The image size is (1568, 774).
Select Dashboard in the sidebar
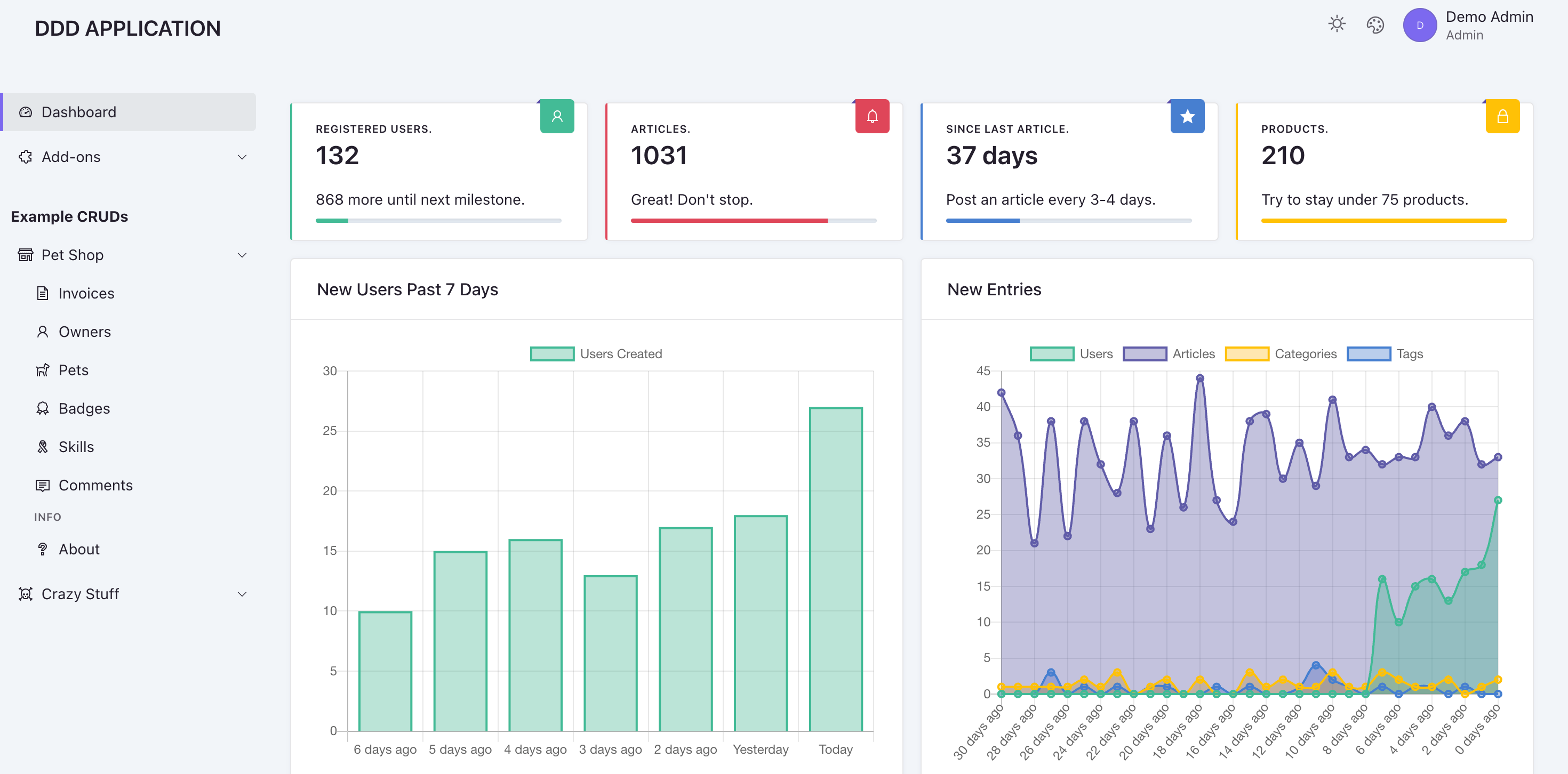tap(78, 112)
